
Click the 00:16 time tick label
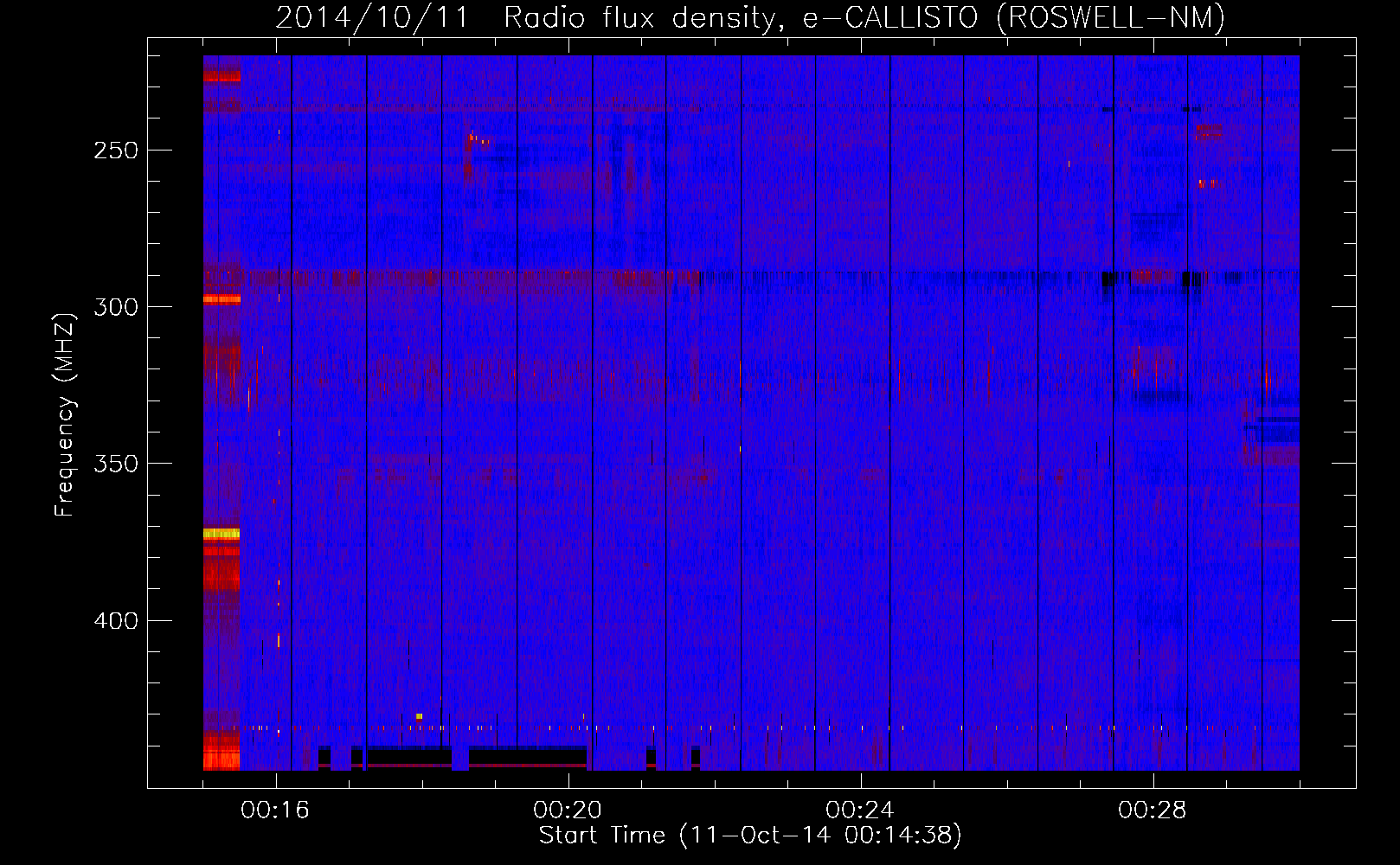275,811
